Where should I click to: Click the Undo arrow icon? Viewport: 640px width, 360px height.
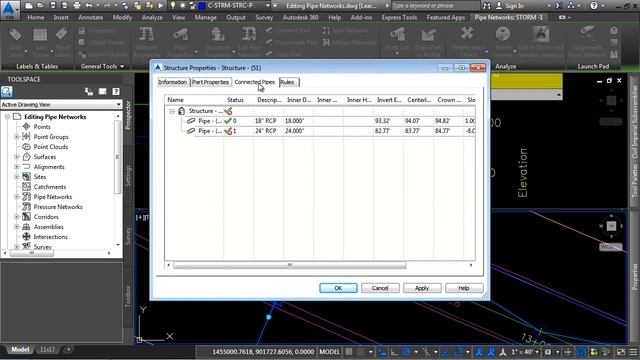pos(89,6)
